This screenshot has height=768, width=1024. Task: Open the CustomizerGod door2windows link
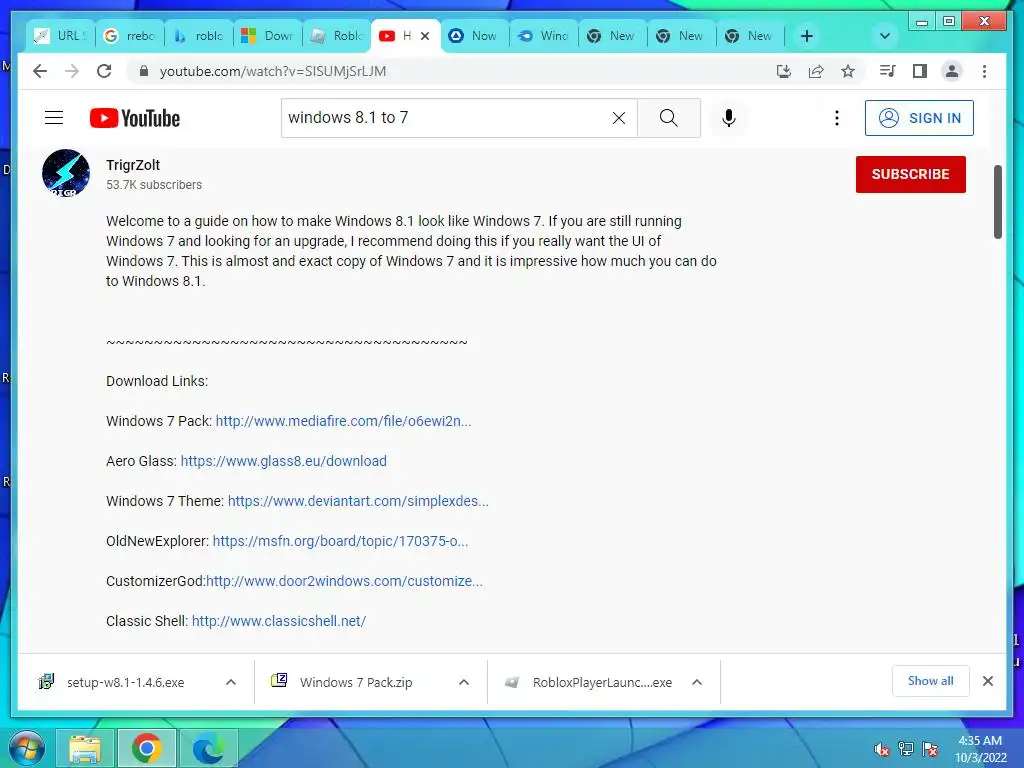[x=344, y=581]
